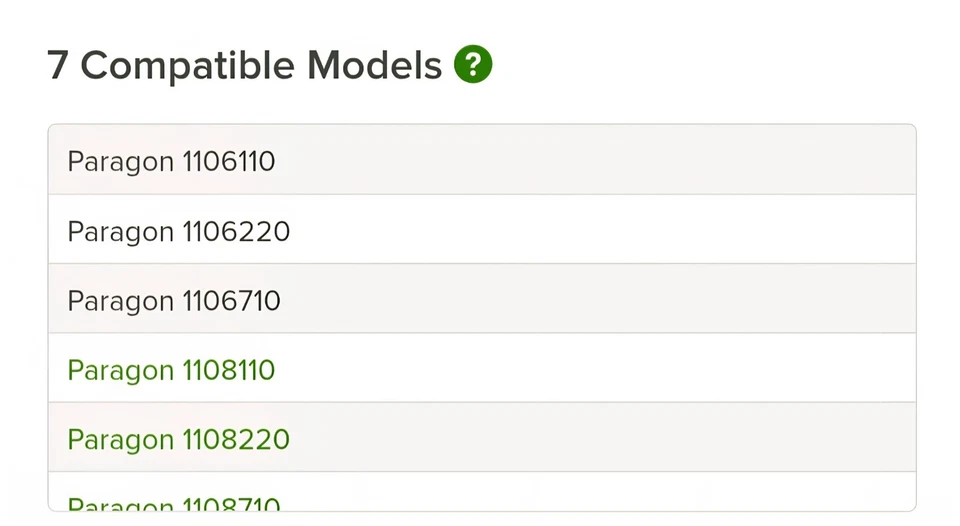Click the number 7 in the heading
This screenshot has width=960, height=526.
[x=58, y=66]
